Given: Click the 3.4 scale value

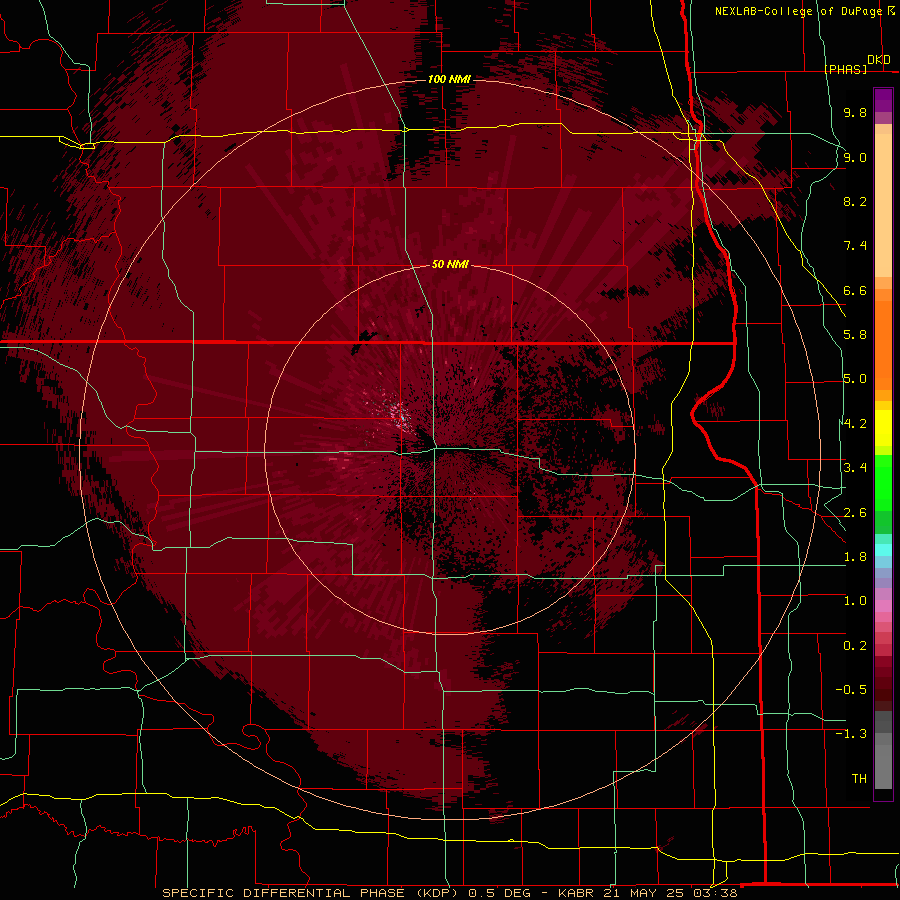Looking at the screenshot, I should [x=855, y=468].
